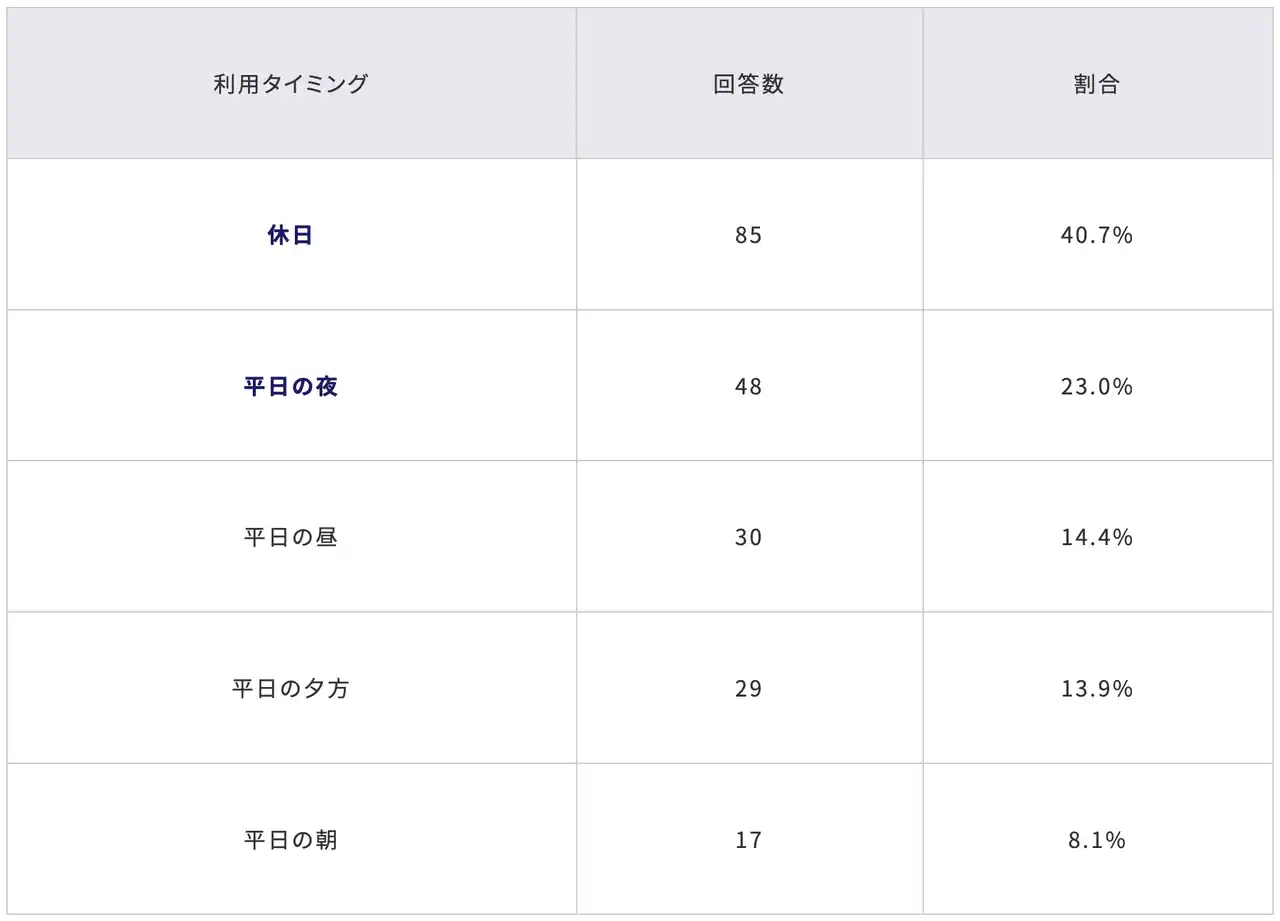Click the 割合 column header
This screenshot has height=921, width=1280.
(1096, 84)
